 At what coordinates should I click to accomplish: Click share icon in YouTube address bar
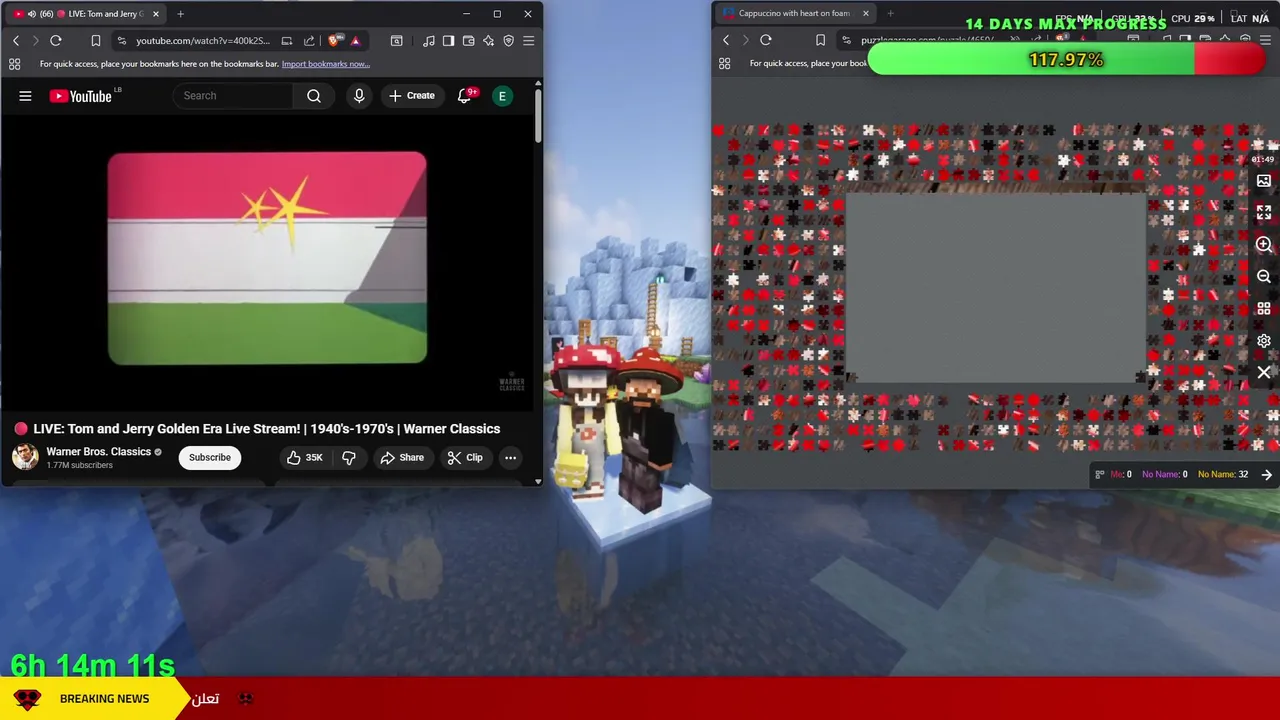click(309, 40)
